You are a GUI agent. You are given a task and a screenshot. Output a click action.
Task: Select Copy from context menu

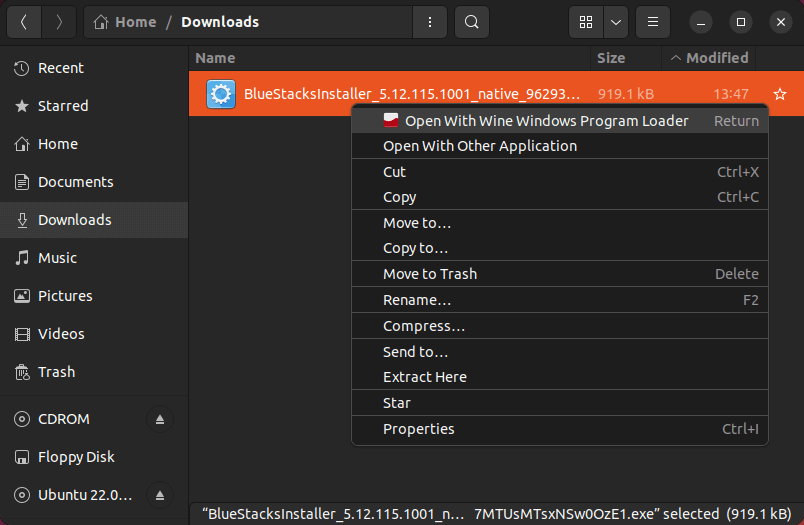tap(560, 197)
